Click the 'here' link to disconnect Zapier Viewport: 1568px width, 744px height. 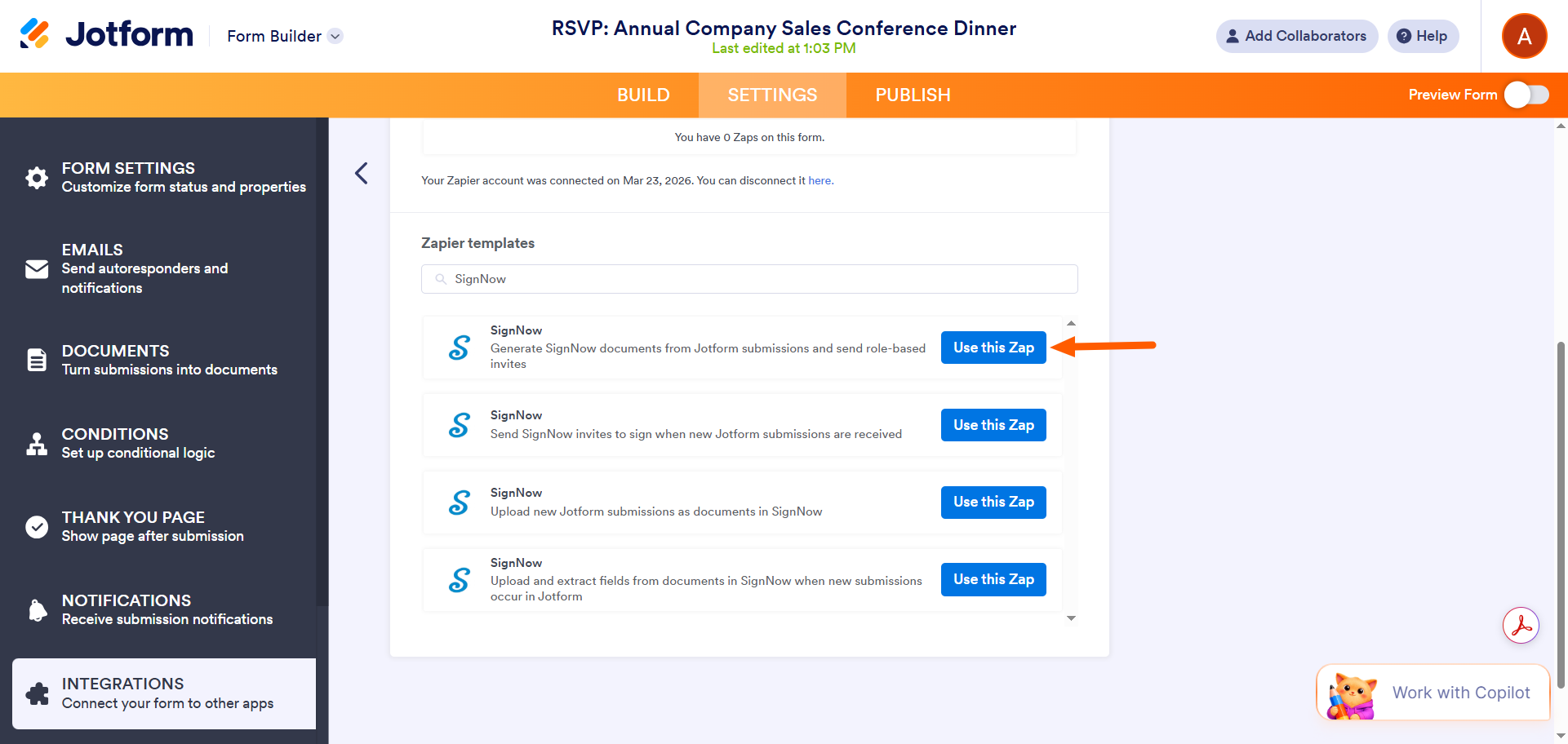tap(820, 181)
